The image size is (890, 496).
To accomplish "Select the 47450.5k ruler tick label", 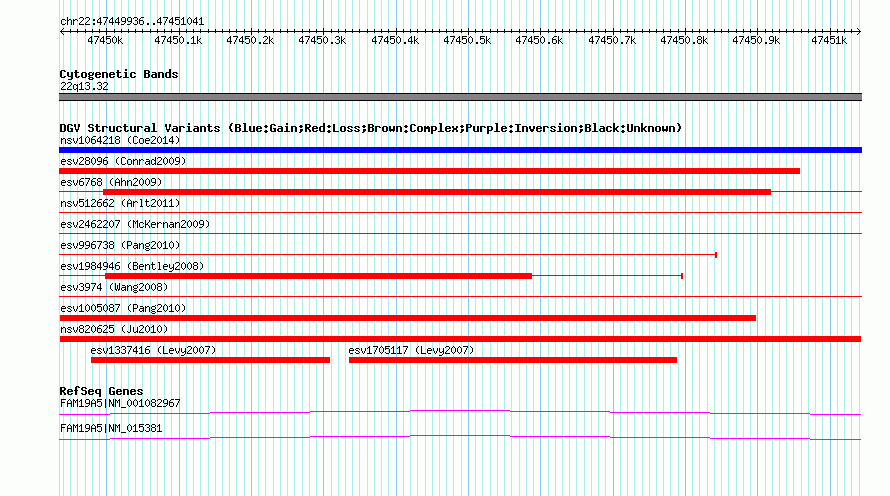I will 467,40.
